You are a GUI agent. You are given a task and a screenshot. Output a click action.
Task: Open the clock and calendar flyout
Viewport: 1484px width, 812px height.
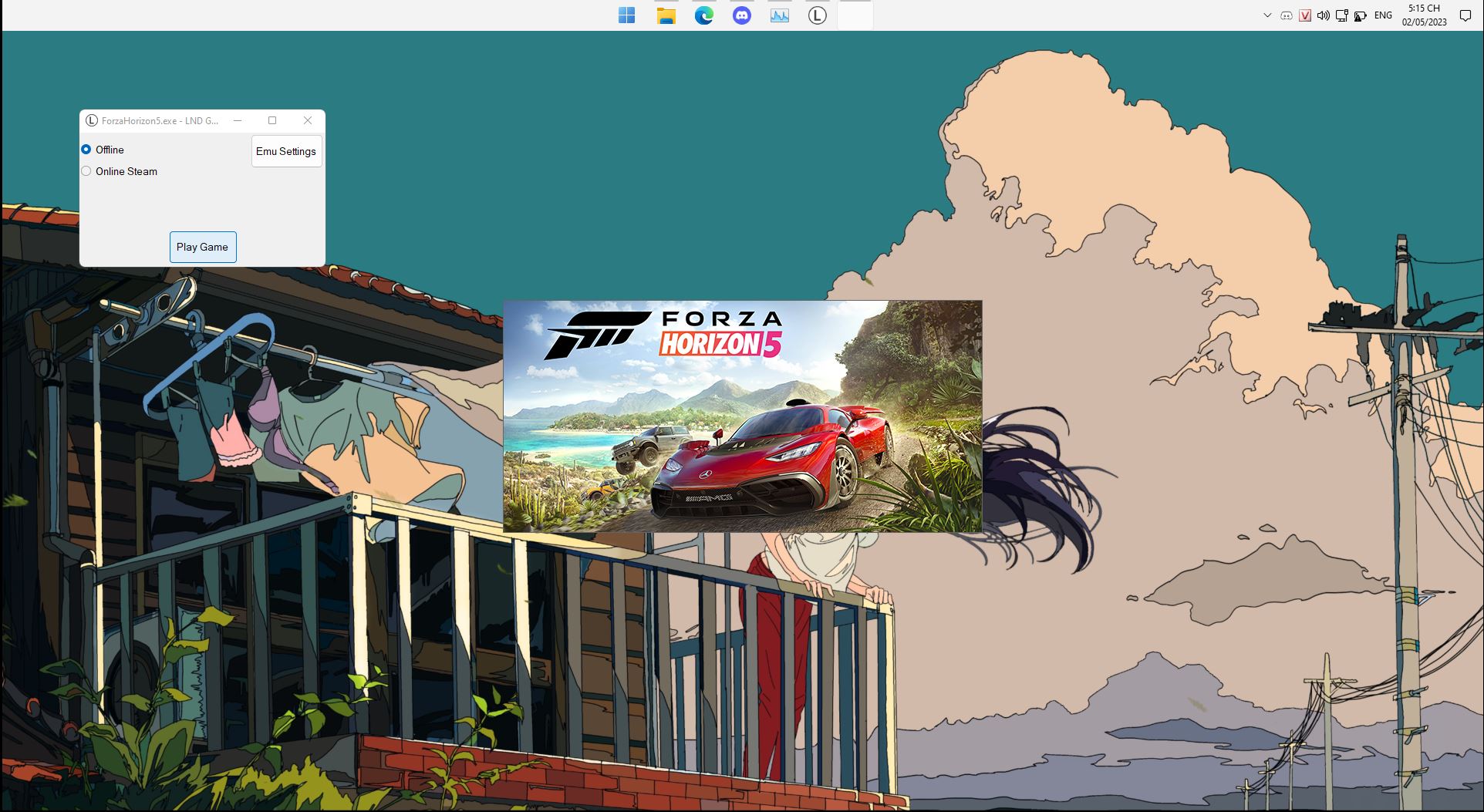[1424, 15]
